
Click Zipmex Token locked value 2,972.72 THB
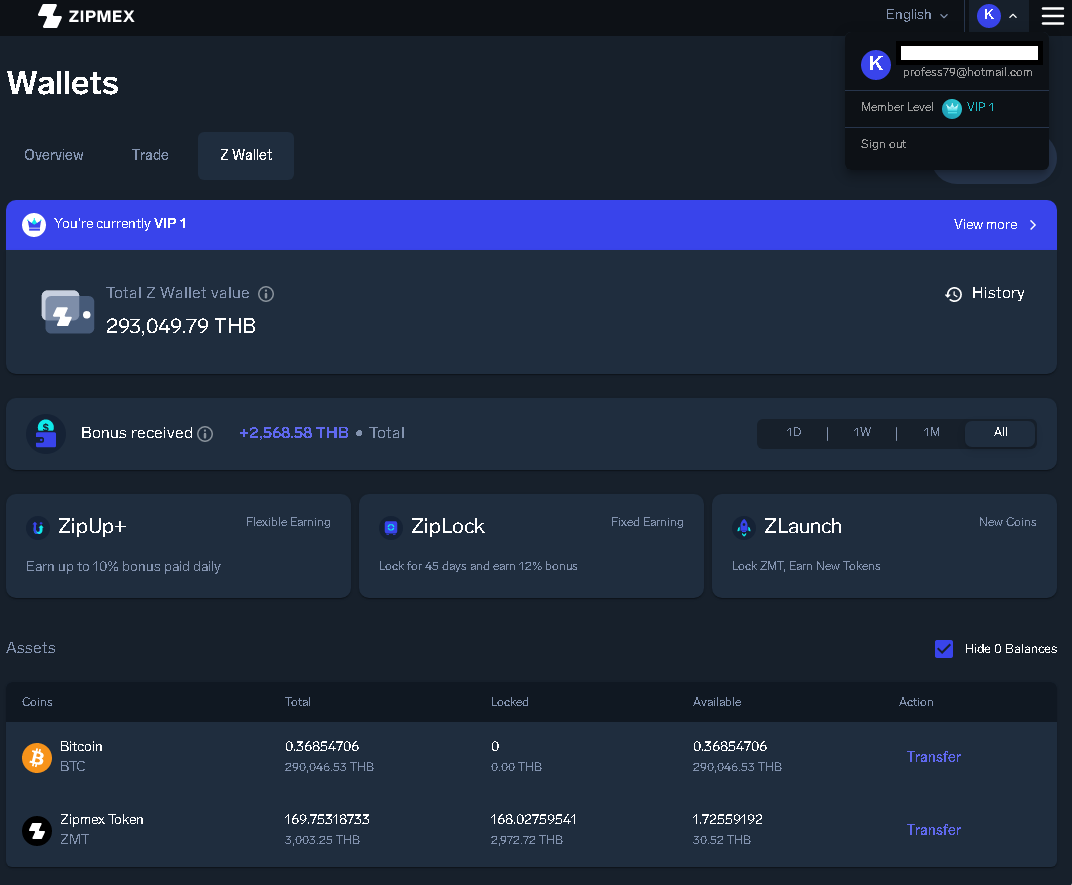[526, 841]
